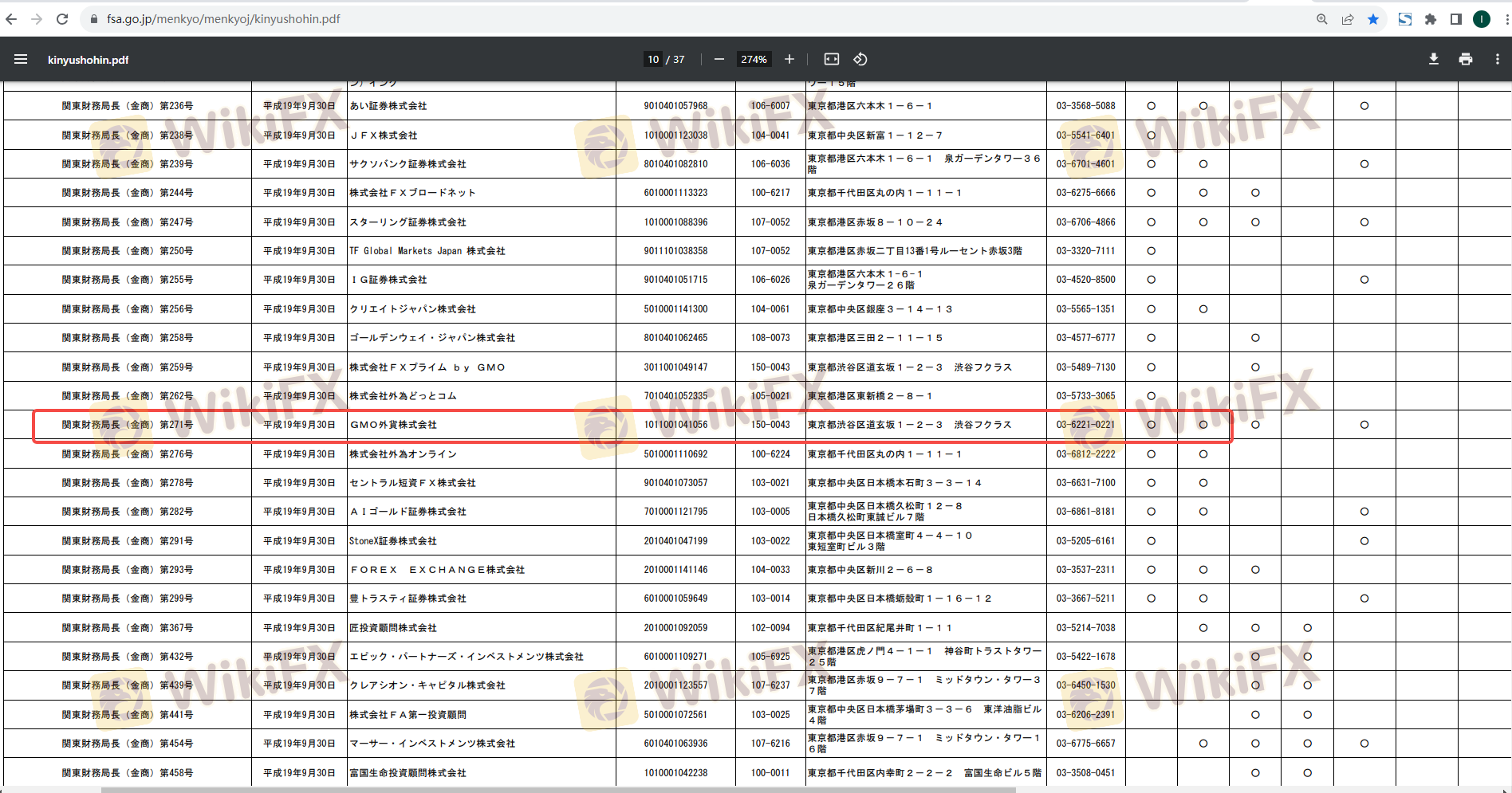Click the 274% zoom level field

[753, 59]
